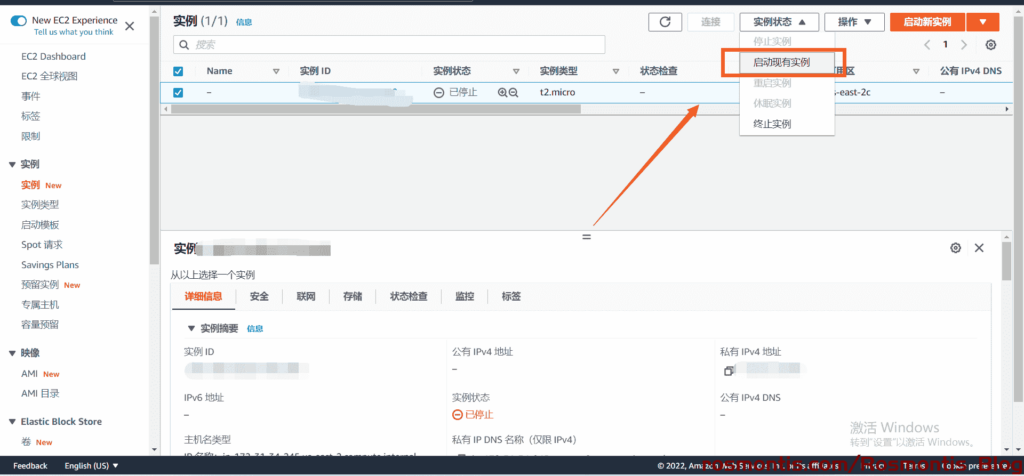Collapse the 实例摘要 section

[x=191, y=328]
